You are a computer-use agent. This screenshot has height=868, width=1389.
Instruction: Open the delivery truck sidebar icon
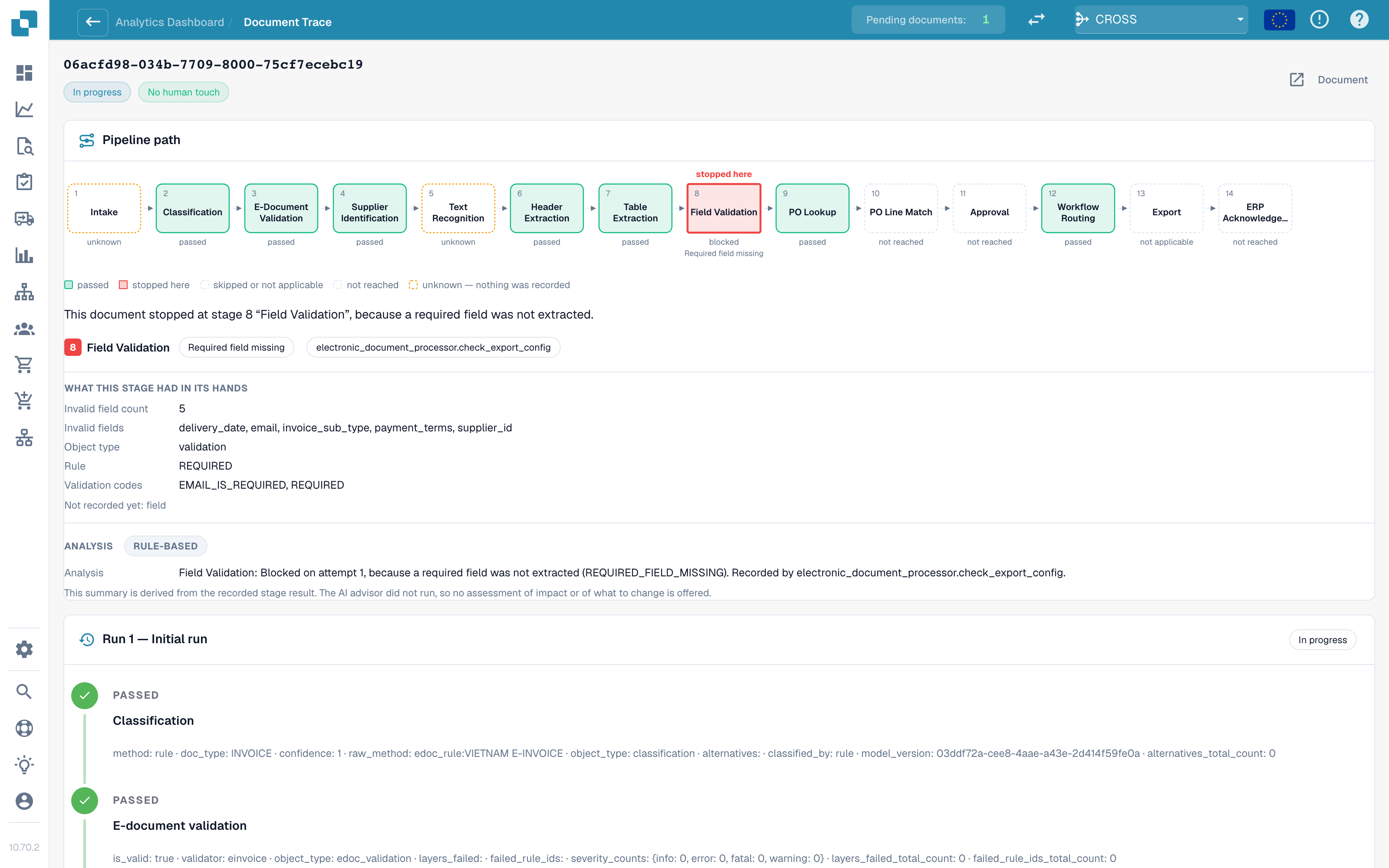click(24, 219)
